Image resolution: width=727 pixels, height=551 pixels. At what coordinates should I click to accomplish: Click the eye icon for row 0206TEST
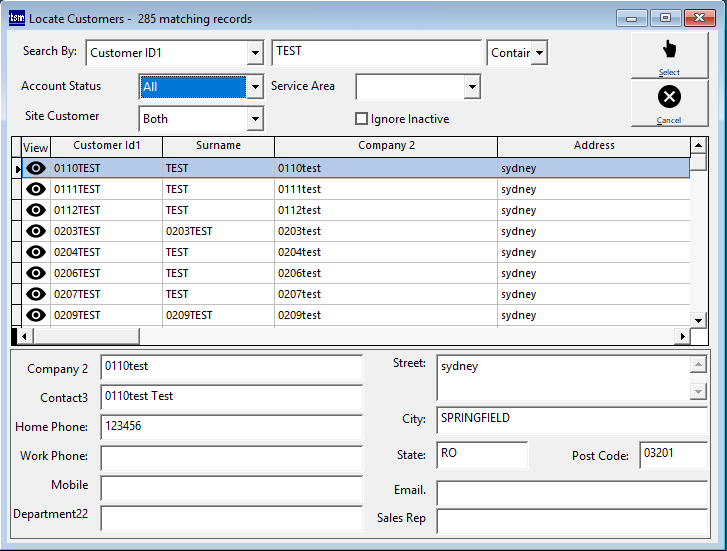36,273
